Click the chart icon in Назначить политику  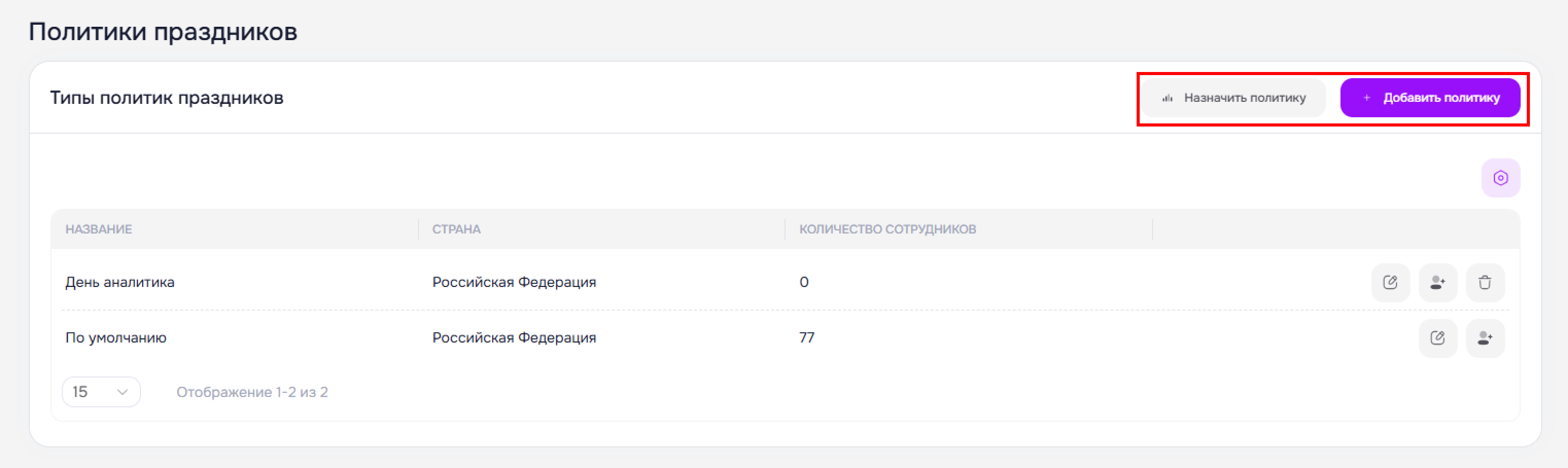(x=1168, y=98)
